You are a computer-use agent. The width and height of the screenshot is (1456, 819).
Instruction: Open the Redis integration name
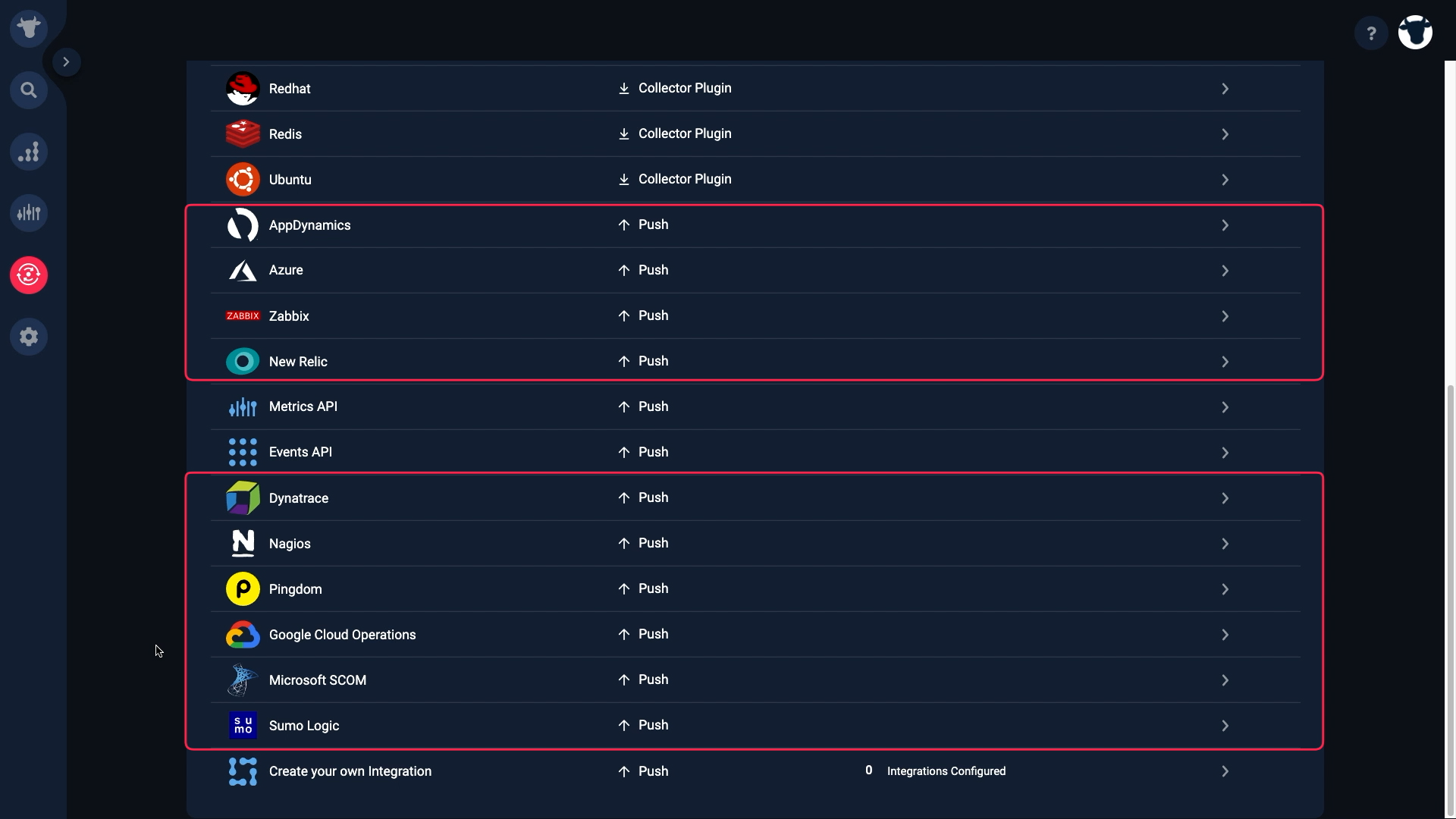(285, 134)
